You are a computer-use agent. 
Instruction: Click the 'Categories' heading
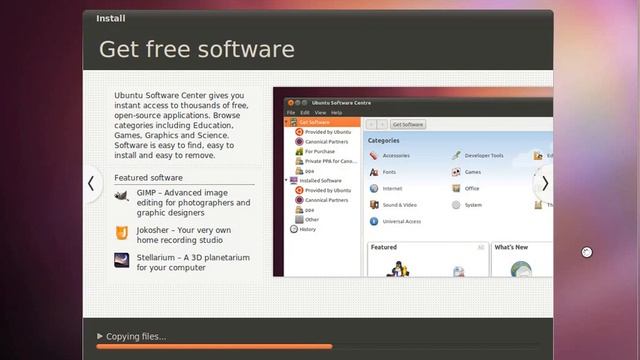pyautogui.click(x=384, y=140)
